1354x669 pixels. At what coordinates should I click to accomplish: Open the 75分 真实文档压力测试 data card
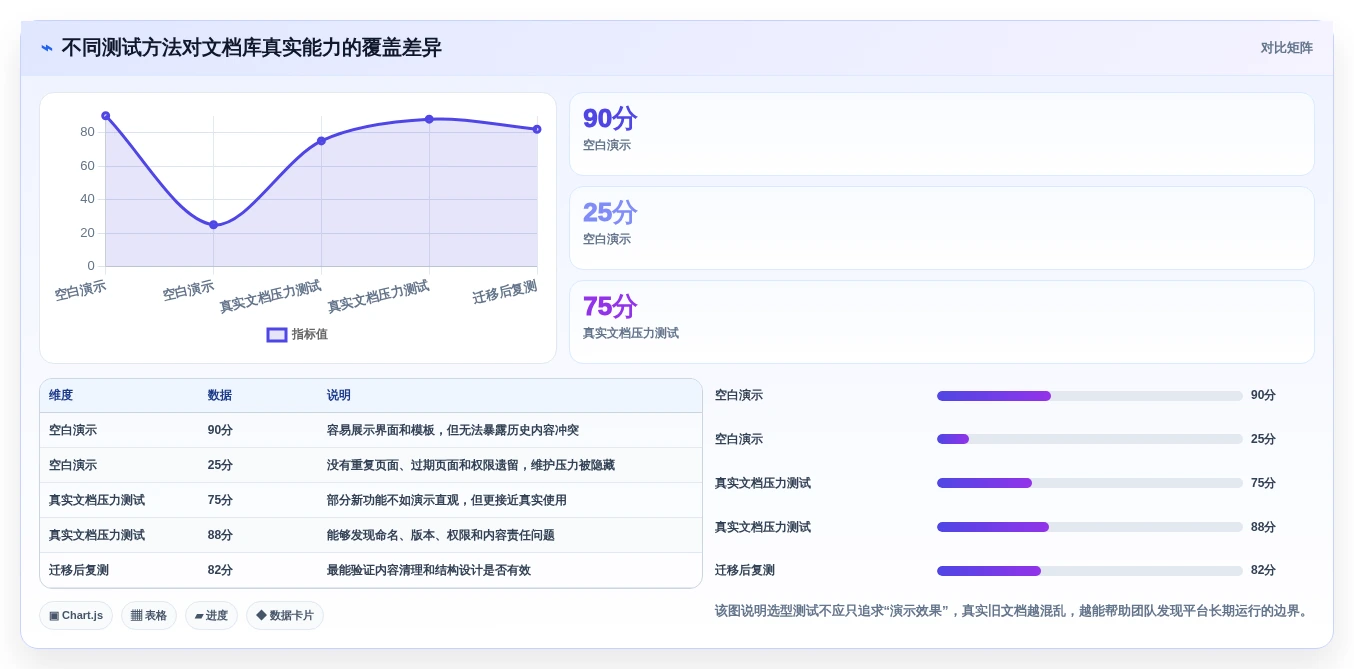[941, 322]
